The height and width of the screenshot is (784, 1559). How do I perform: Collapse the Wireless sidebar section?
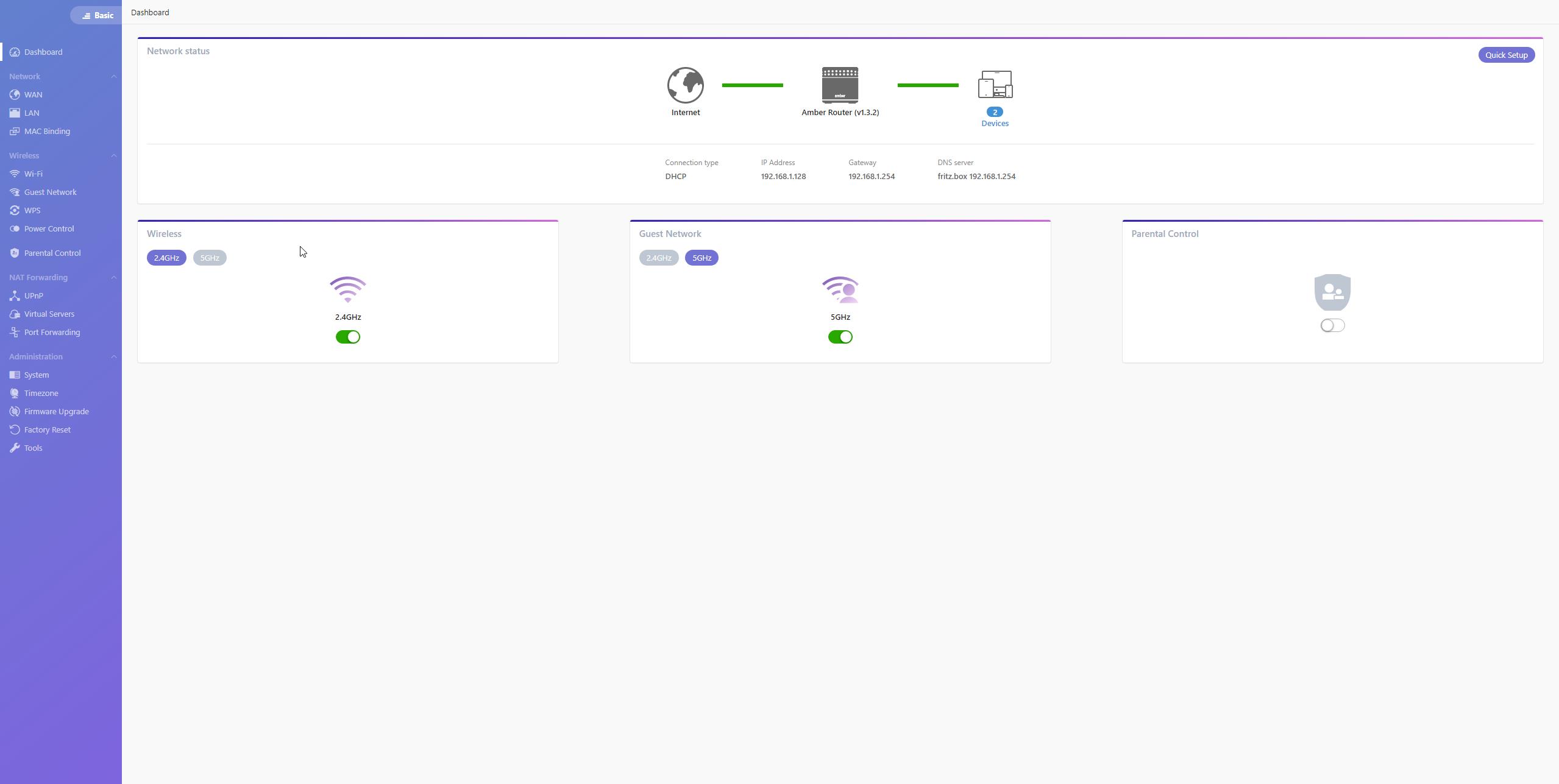(113, 155)
